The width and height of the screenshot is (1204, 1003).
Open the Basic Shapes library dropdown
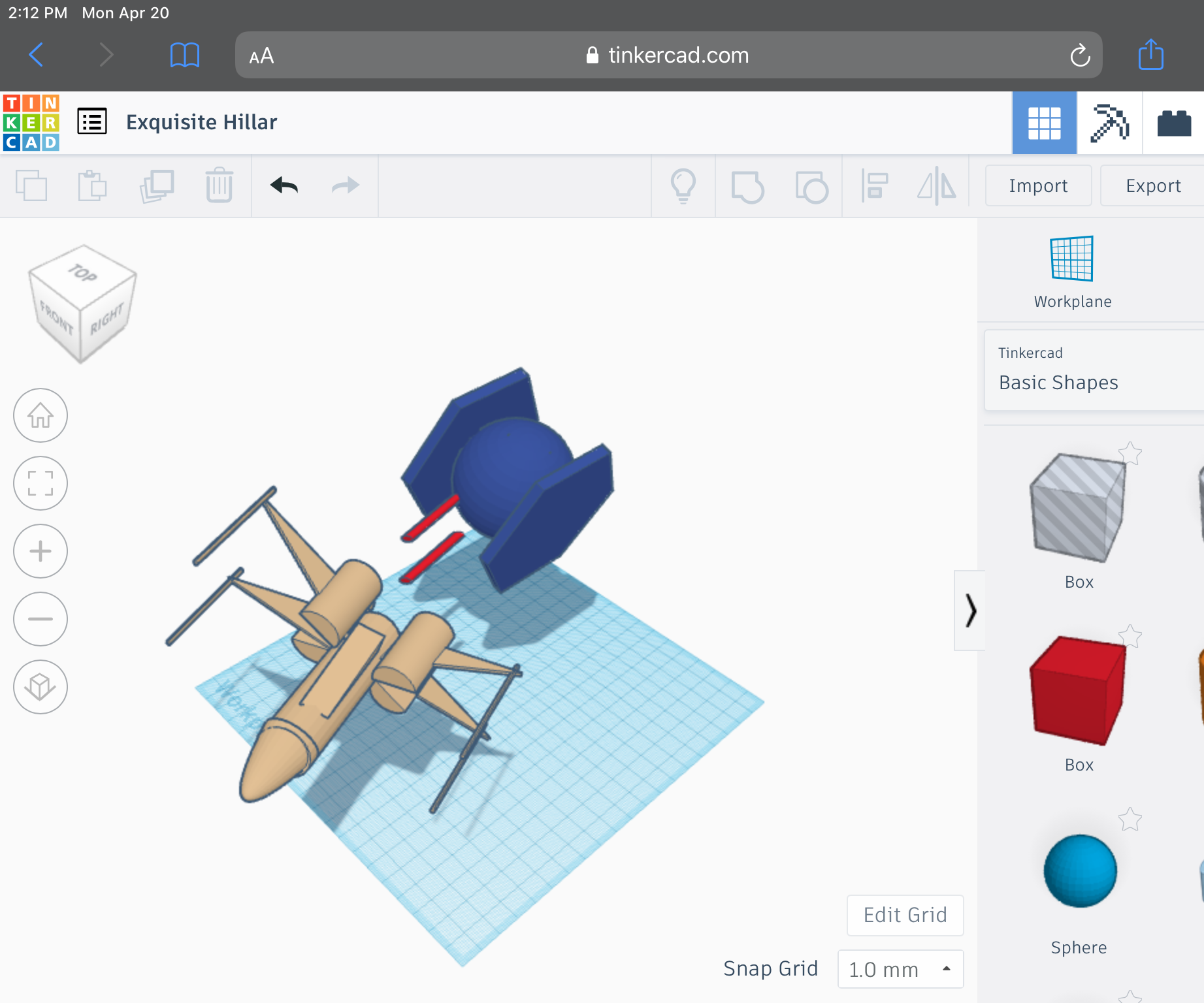(x=1094, y=370)
